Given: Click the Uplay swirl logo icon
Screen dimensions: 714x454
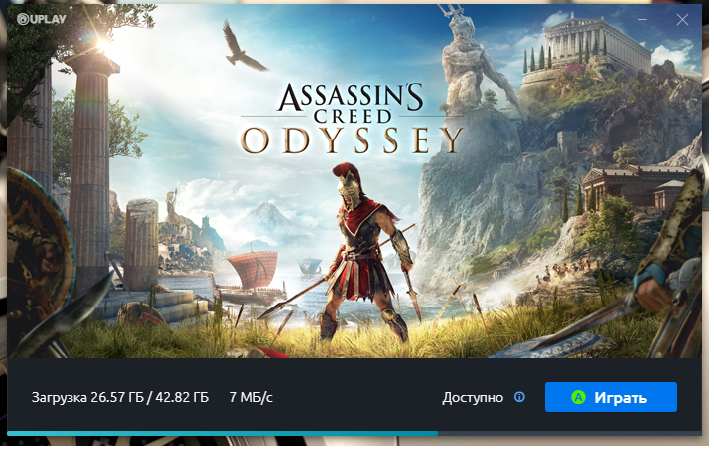Looking at the screenshot, I should click(x=23, y=19).
